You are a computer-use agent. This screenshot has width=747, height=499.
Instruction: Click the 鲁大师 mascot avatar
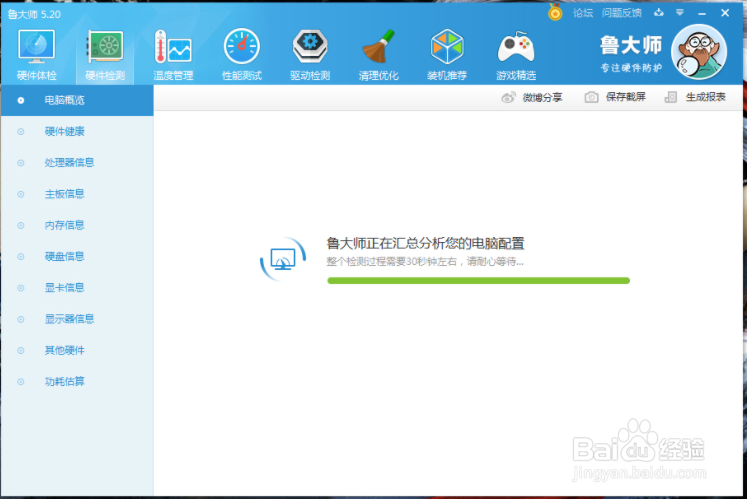[x=699, y=52]
